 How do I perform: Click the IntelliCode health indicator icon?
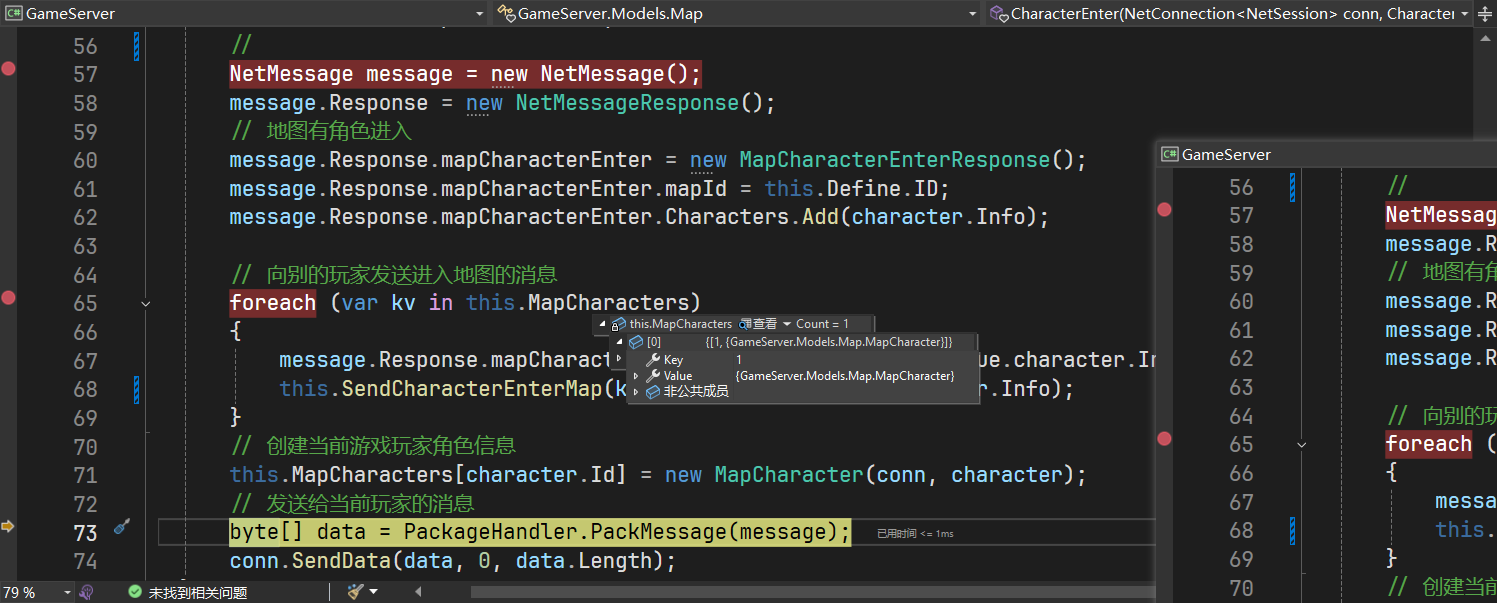point(86,592)
